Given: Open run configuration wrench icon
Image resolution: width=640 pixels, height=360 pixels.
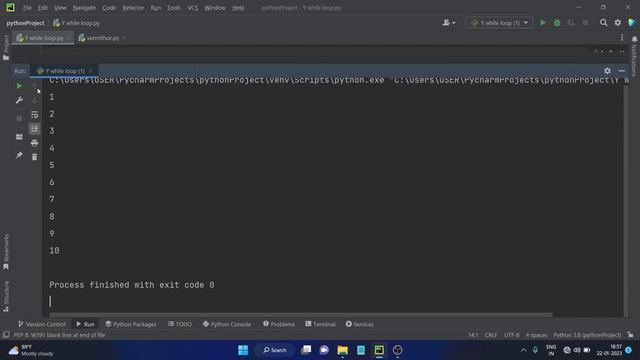Looking at the screenshot, I should click(19, 100).
